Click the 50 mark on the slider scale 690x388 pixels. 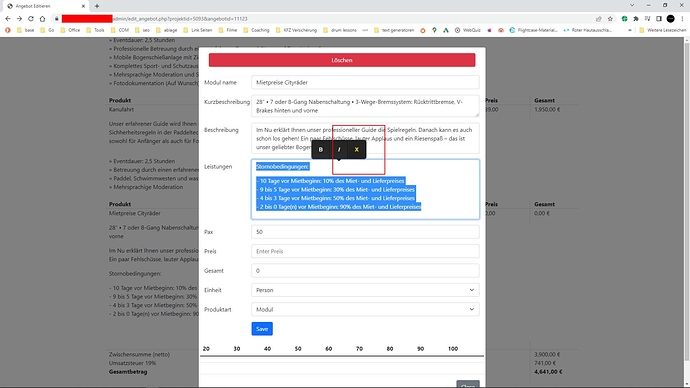[298, 348]
